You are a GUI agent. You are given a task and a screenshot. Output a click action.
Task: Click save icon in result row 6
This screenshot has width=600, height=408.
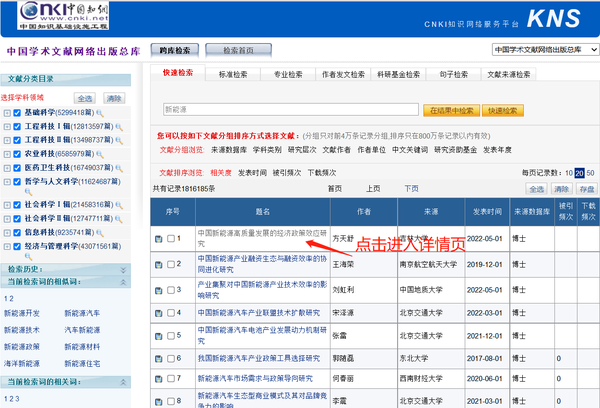click(158, 359)
